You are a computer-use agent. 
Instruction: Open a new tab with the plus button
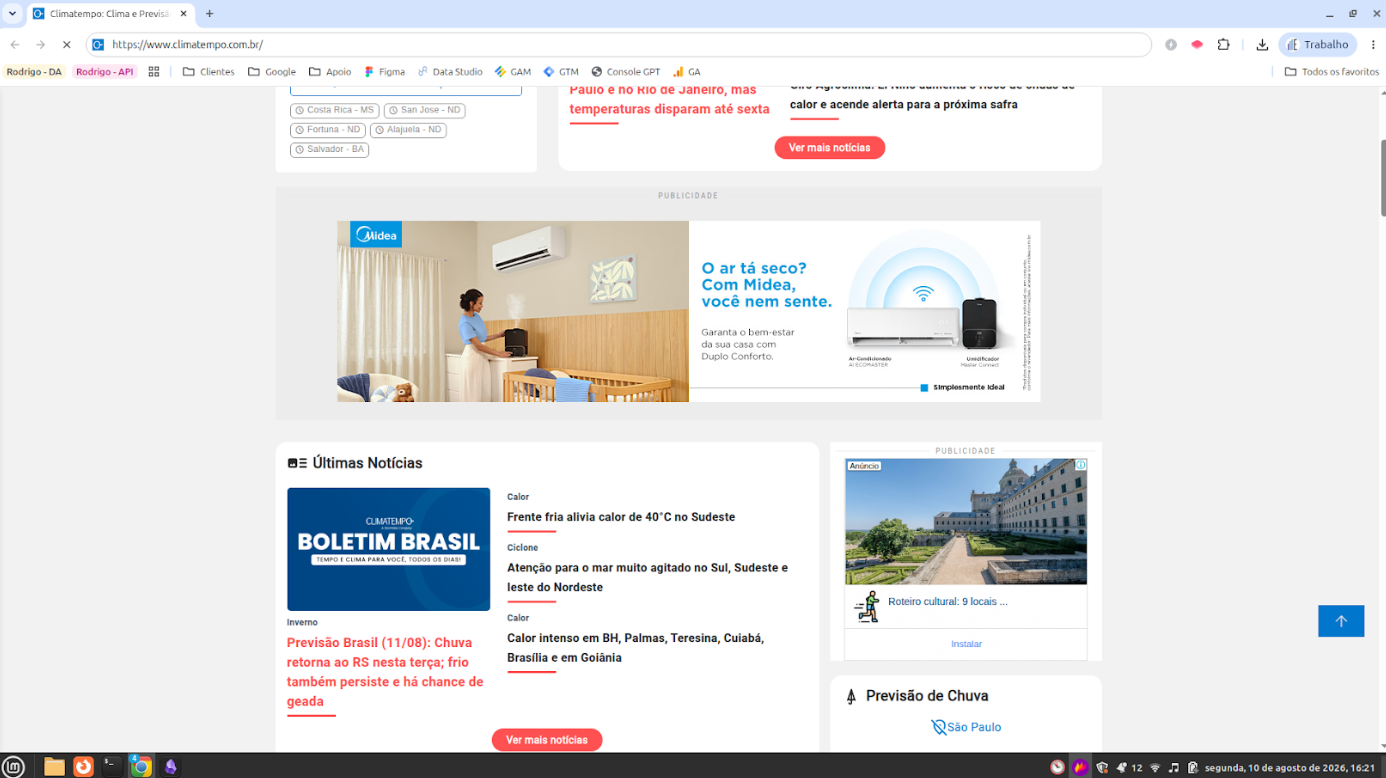[x=210, y=14]
